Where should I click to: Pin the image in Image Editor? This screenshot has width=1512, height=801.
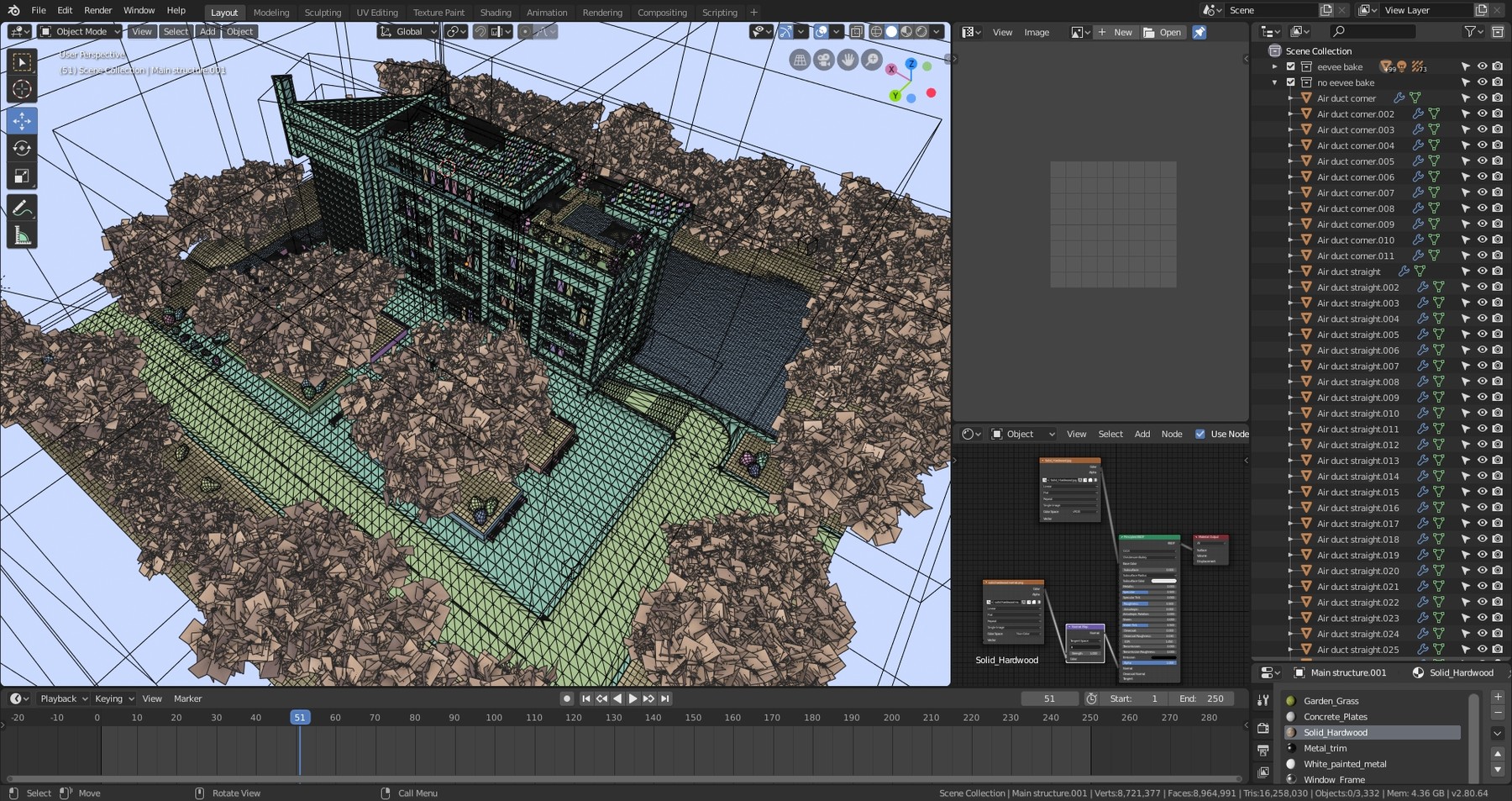click(1199, 32)
